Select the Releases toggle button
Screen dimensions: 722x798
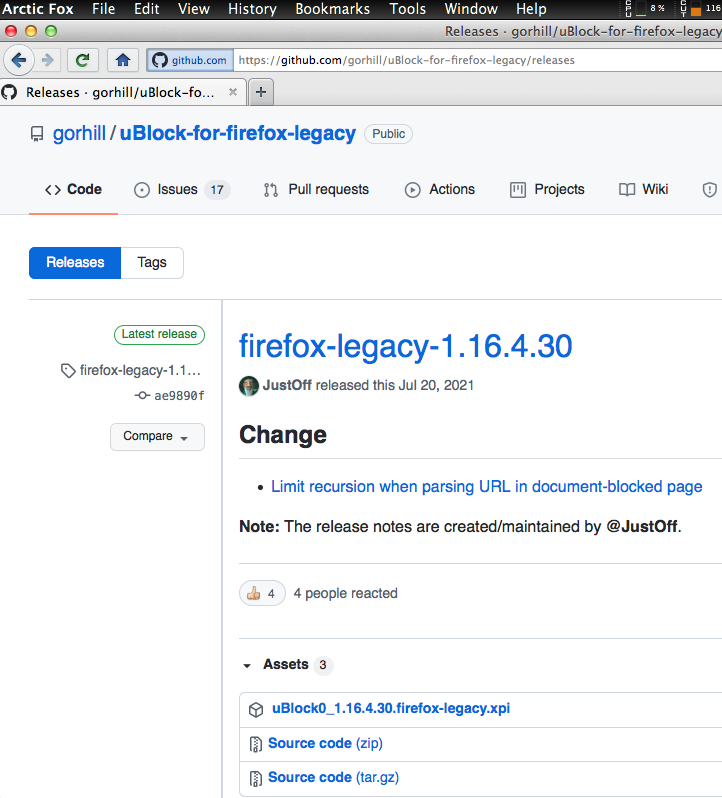coord(75,263)
